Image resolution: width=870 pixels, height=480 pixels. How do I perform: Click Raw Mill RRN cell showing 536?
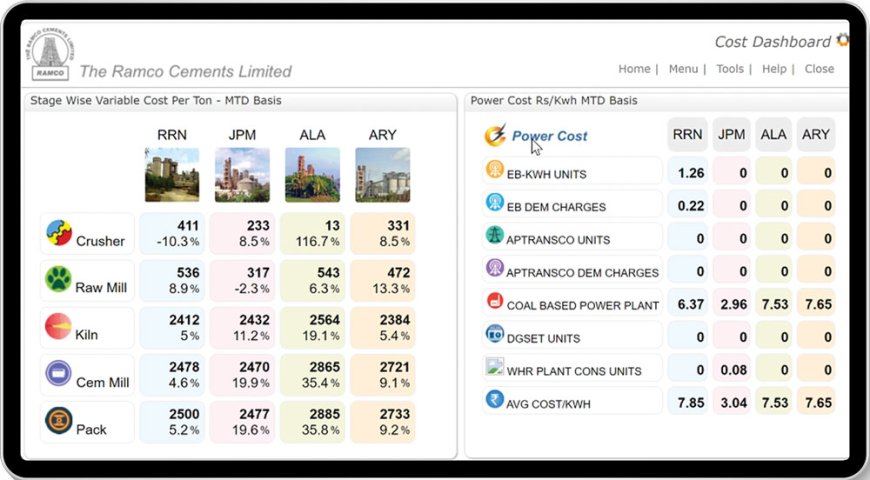click(171, 280)
